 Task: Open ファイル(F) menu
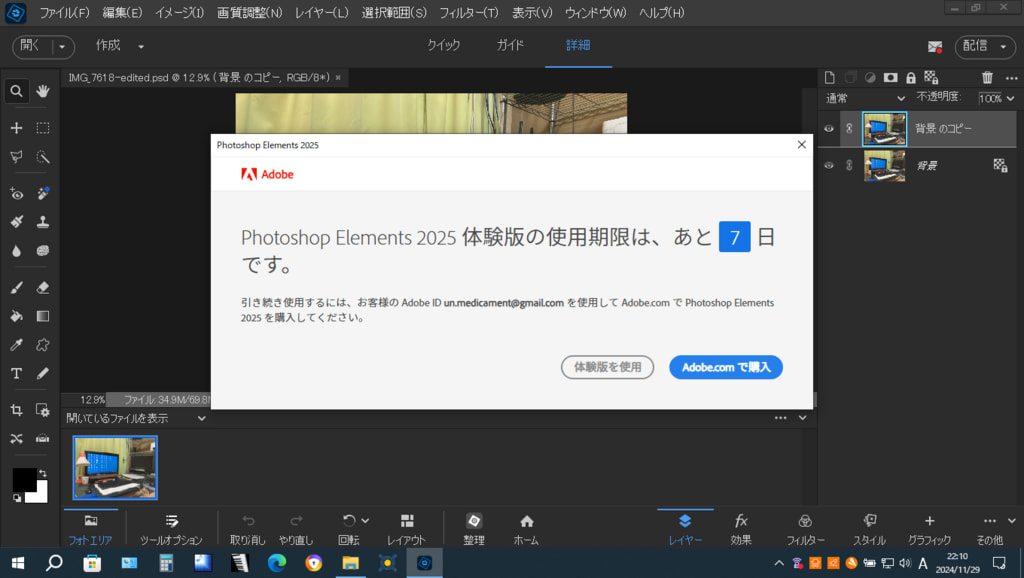point(64,12)
